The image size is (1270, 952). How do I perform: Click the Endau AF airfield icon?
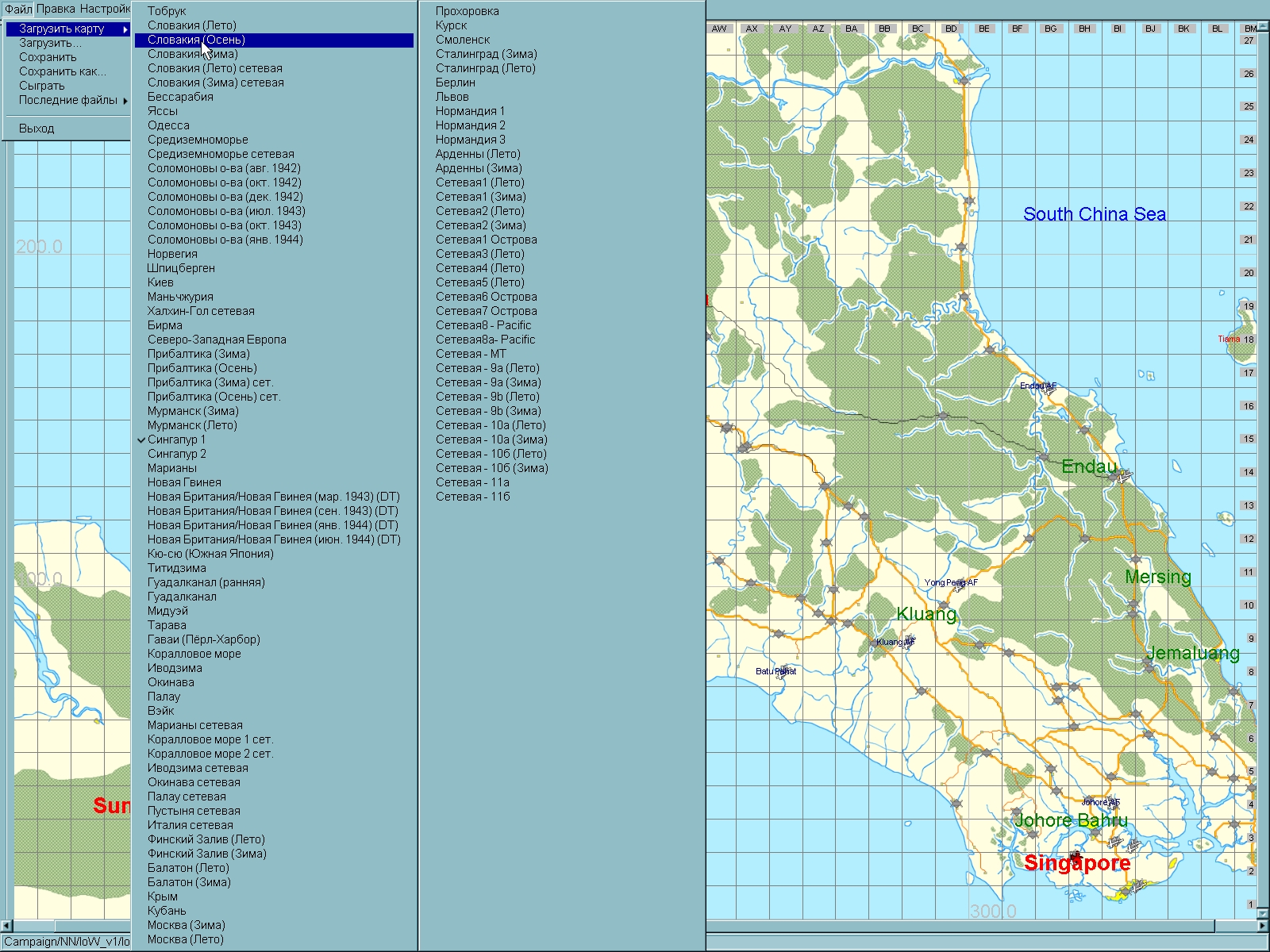pyautogui.click(x=1050, y=389)
